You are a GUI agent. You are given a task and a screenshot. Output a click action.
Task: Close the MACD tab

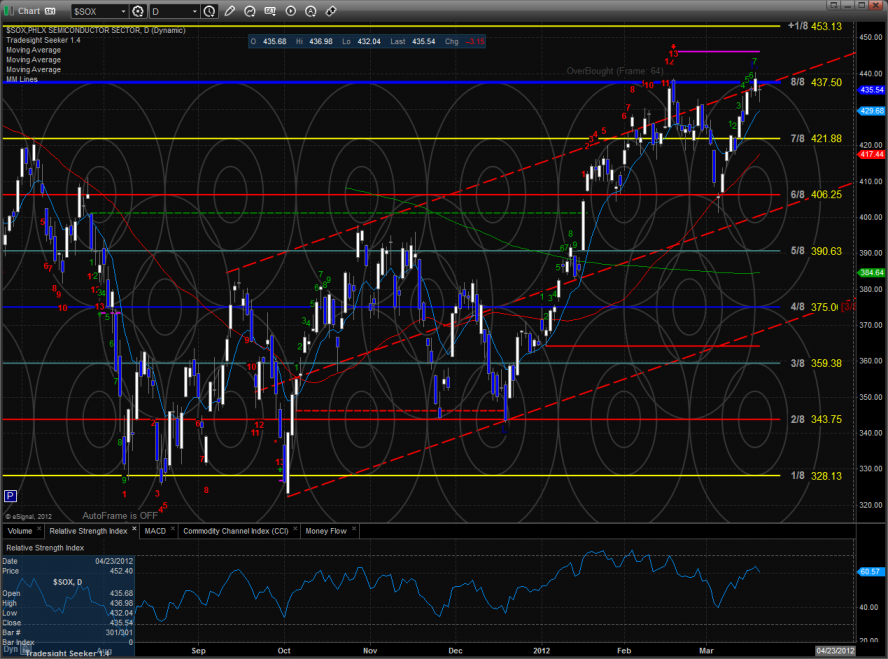(173, 529)
